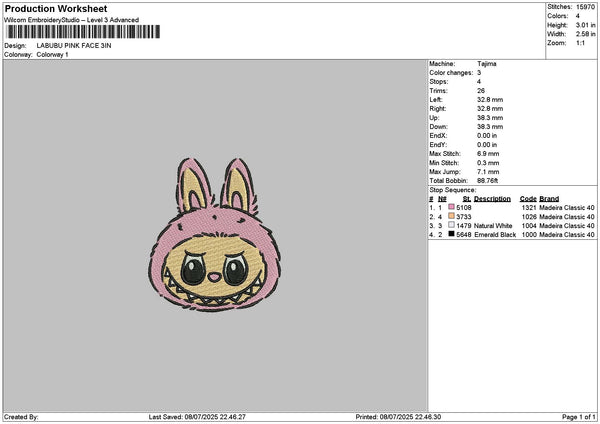Select the Total Bobbin value
This screenshot has width=600, height=424.
pyautogui.click(x=488, y=181)
